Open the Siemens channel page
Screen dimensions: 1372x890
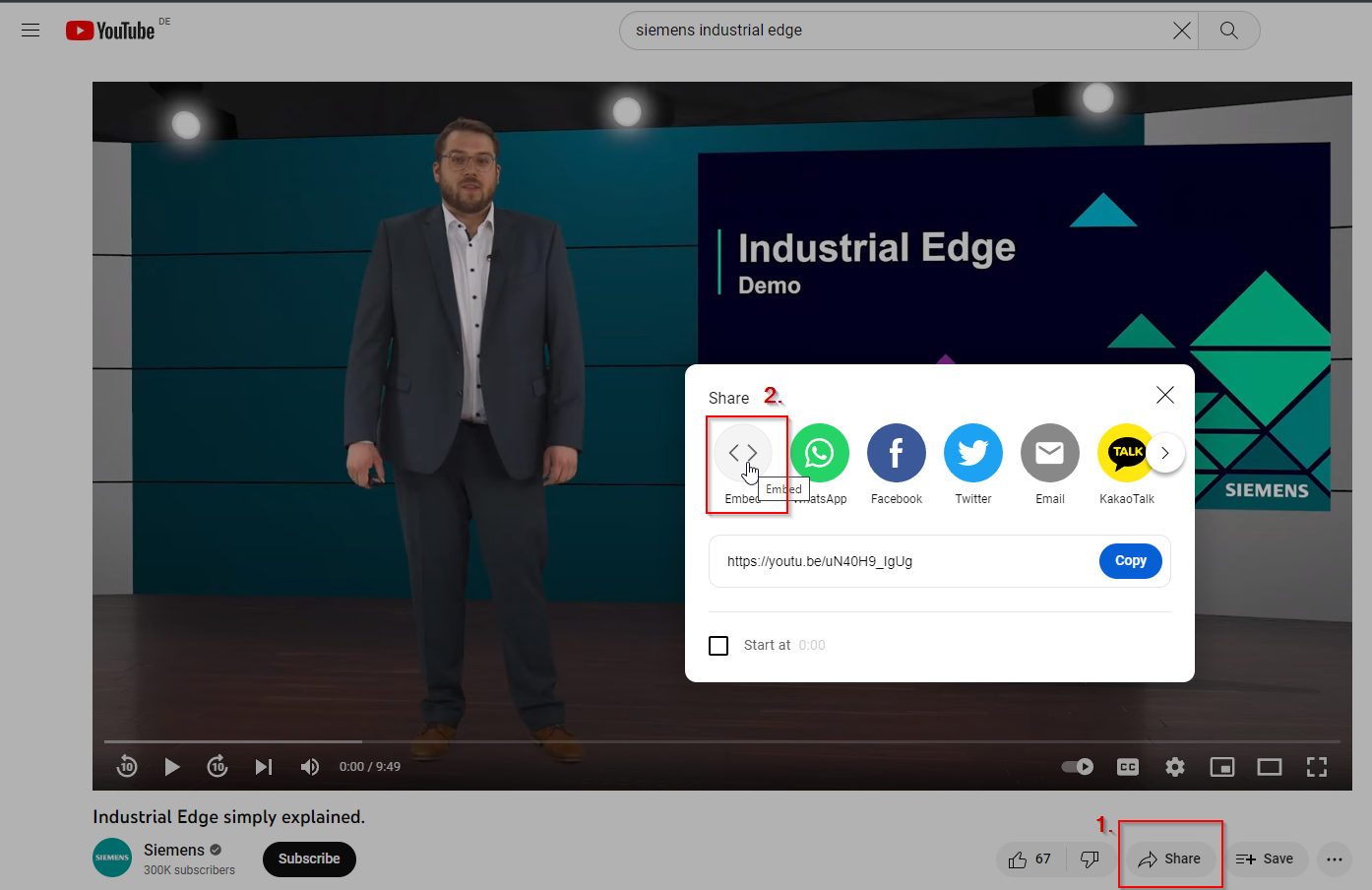pos(173,849)
